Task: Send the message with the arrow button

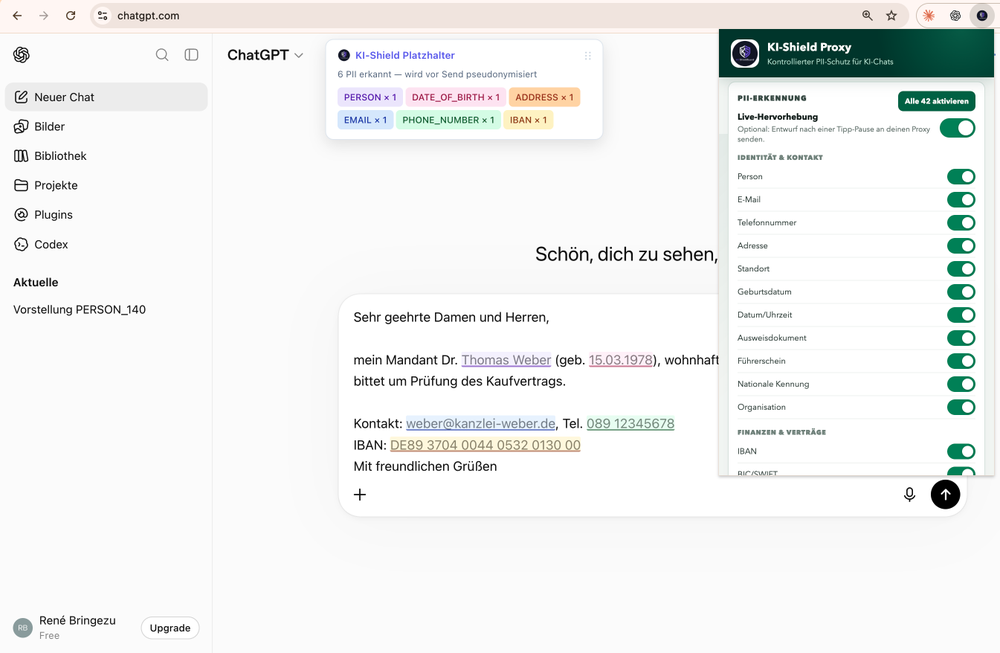Action: [945, 494]
